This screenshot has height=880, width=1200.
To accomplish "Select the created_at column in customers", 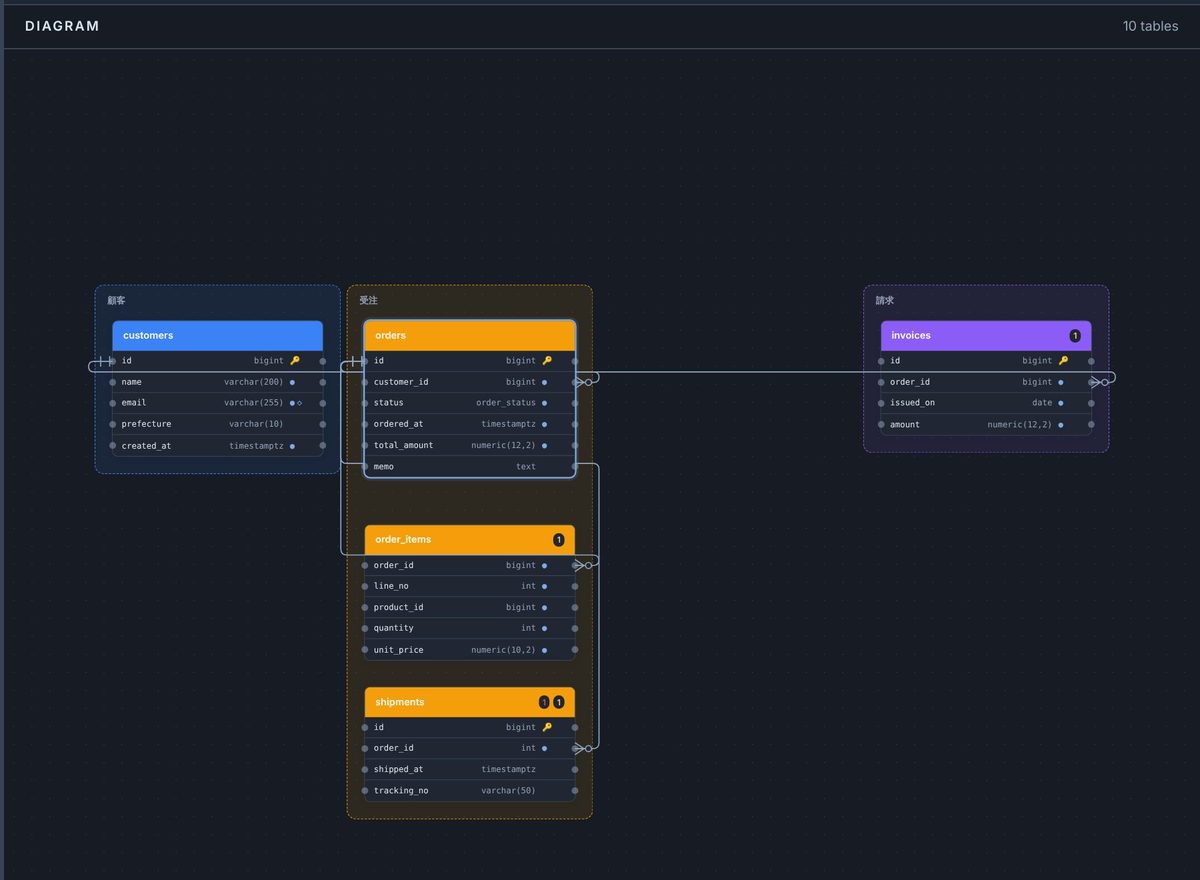I will click(217, 446).
